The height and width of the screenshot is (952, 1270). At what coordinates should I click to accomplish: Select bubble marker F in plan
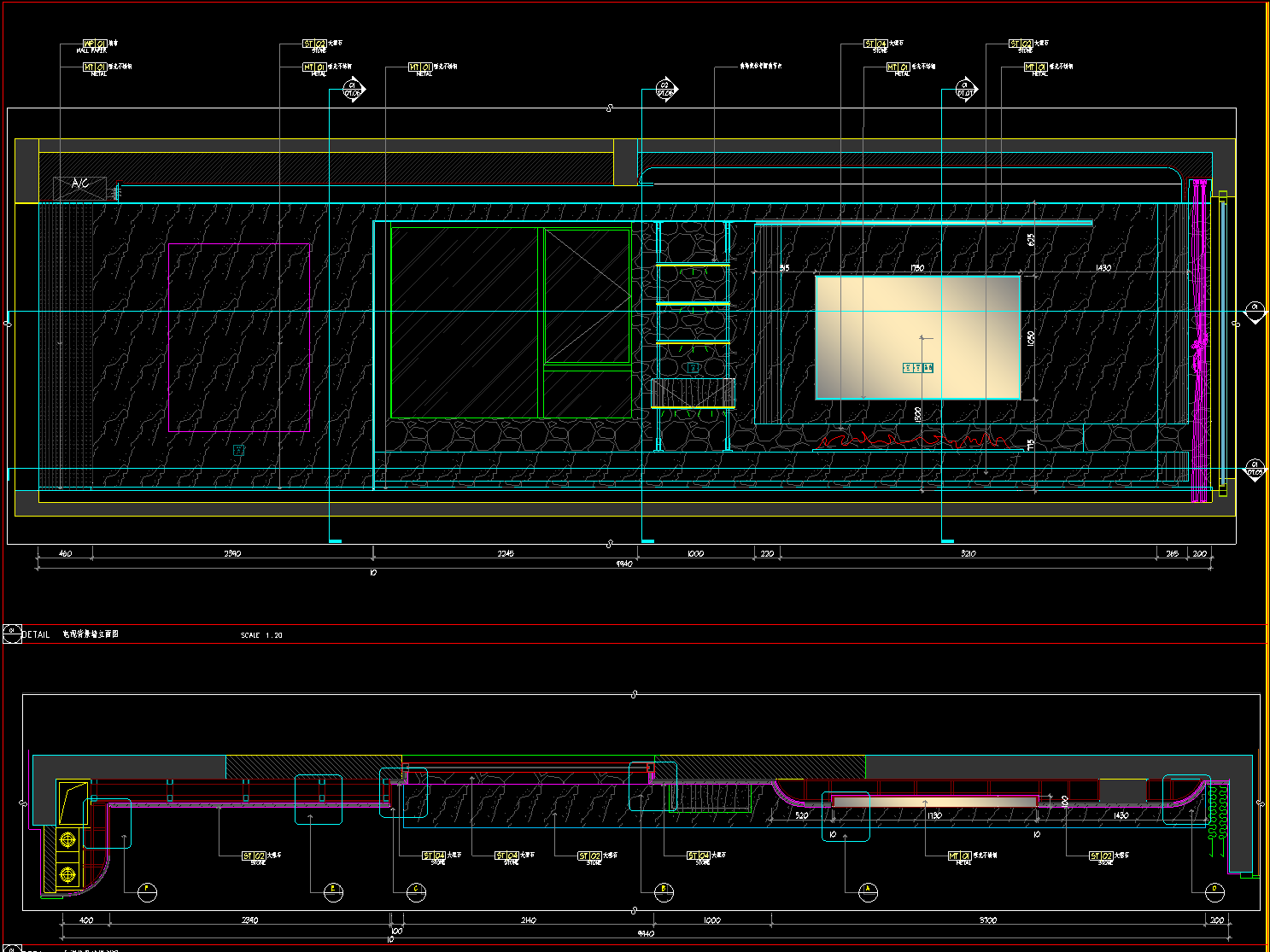[148, 892]
